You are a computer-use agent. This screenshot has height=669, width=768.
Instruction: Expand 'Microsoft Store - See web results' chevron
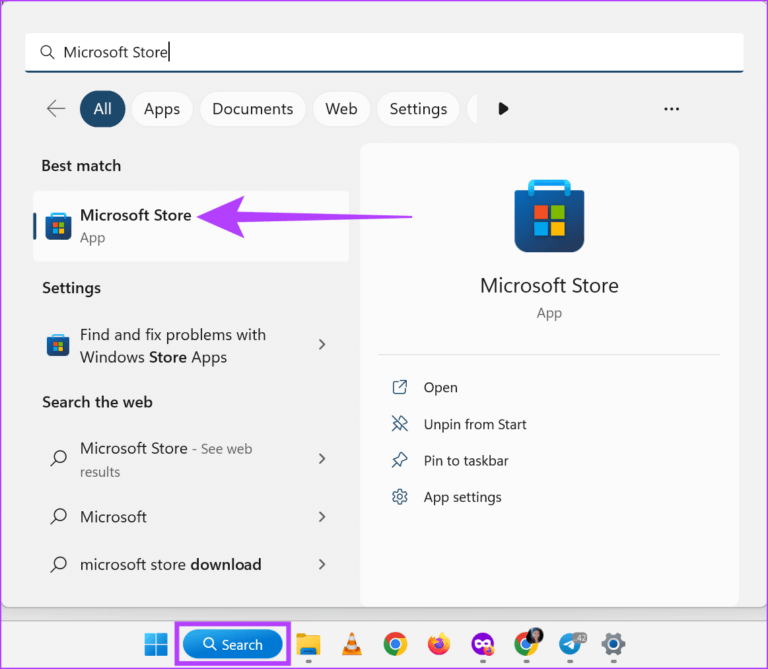pyautogui.click(x=322, y=458)
